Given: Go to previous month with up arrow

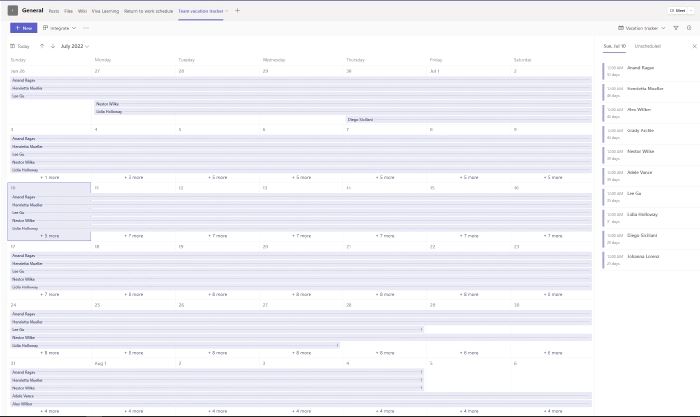Looking at the screenshot, I should pos(42,46).
